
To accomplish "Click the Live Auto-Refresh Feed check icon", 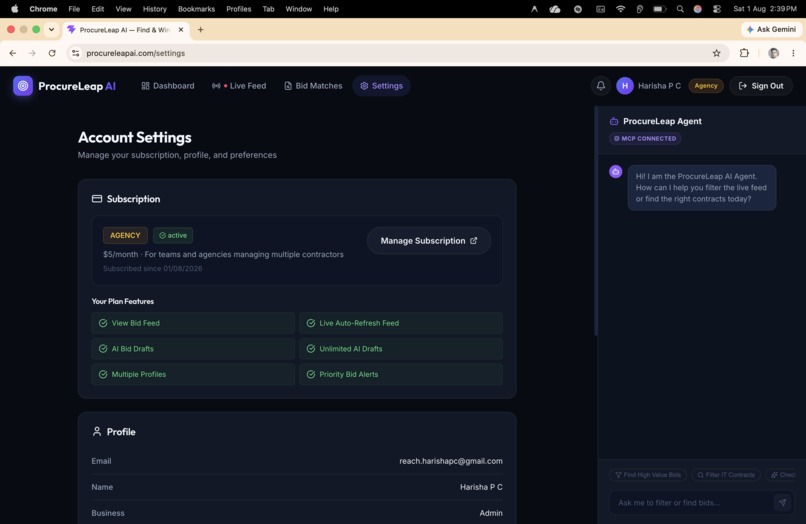I will [310, 323].
